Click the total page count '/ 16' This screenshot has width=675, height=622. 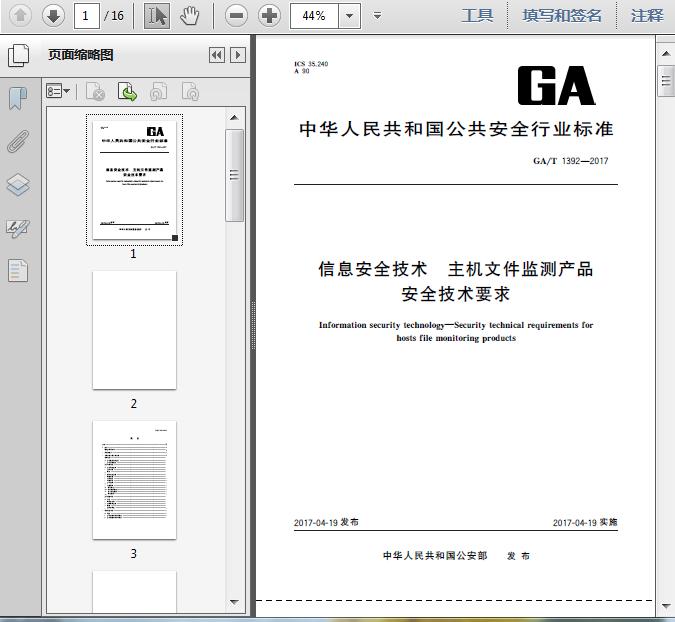tap(114, 16)
